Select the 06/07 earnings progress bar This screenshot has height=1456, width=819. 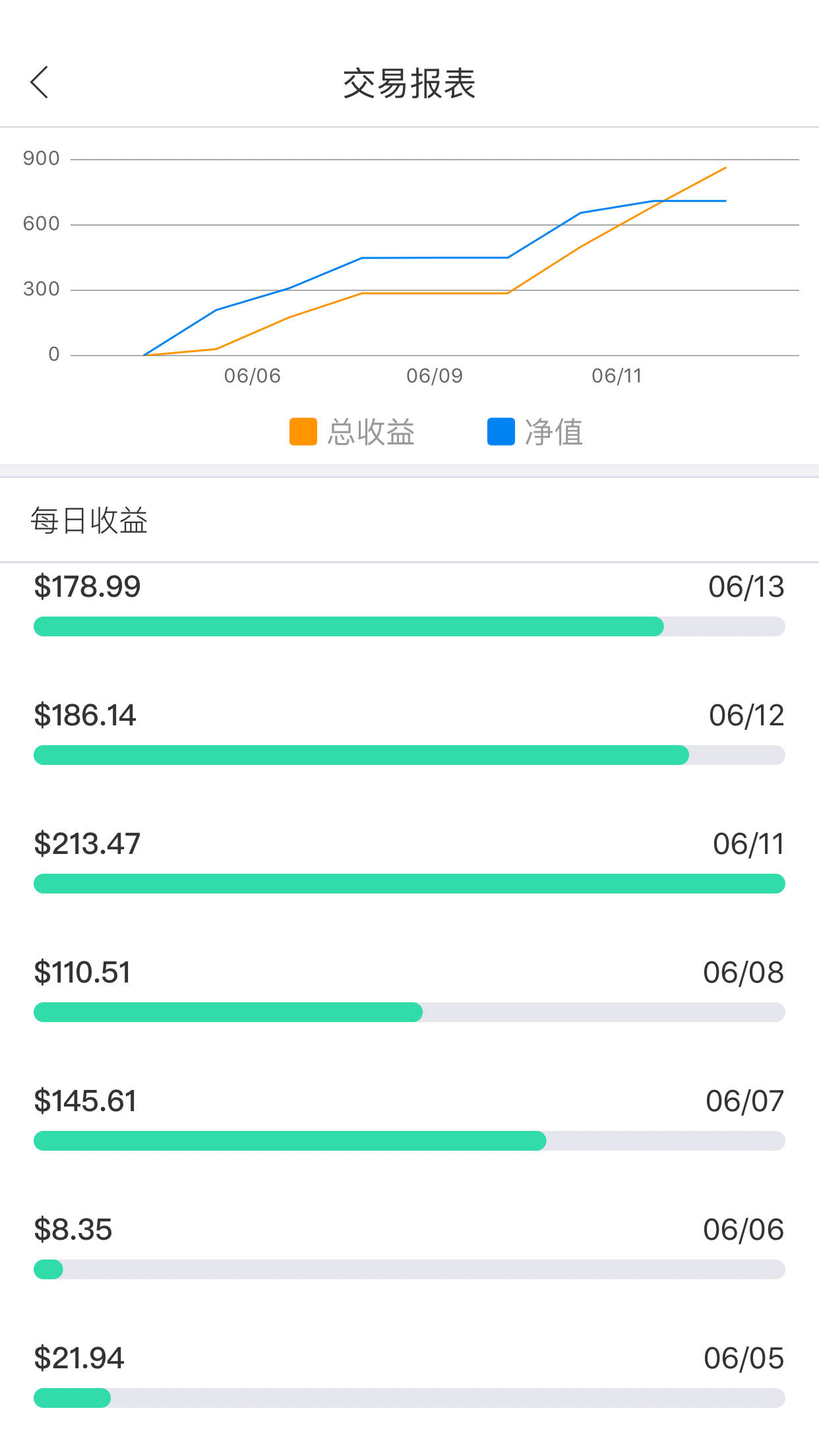click(409, 1141)
